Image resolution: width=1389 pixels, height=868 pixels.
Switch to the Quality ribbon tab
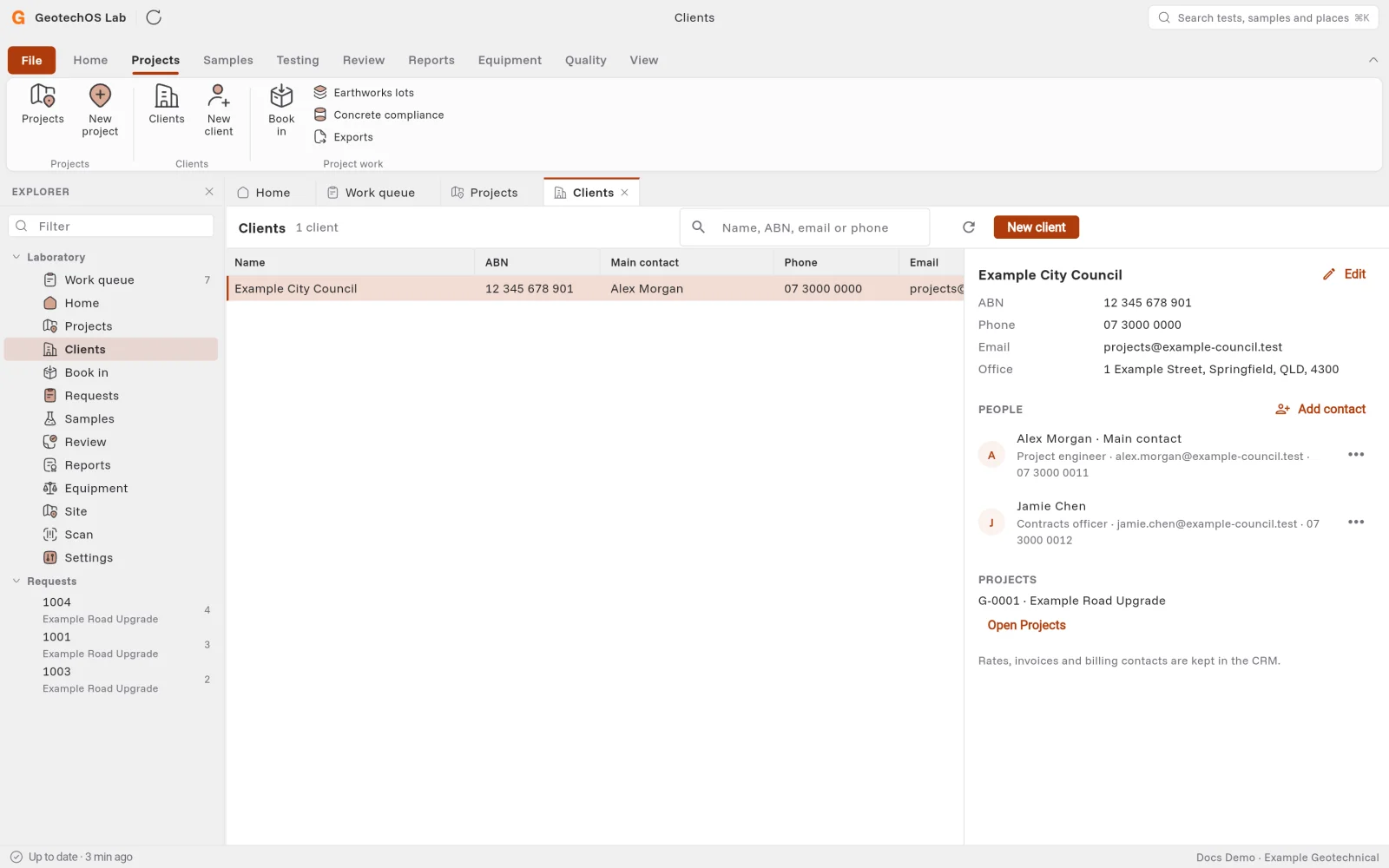tap(586, 60)
